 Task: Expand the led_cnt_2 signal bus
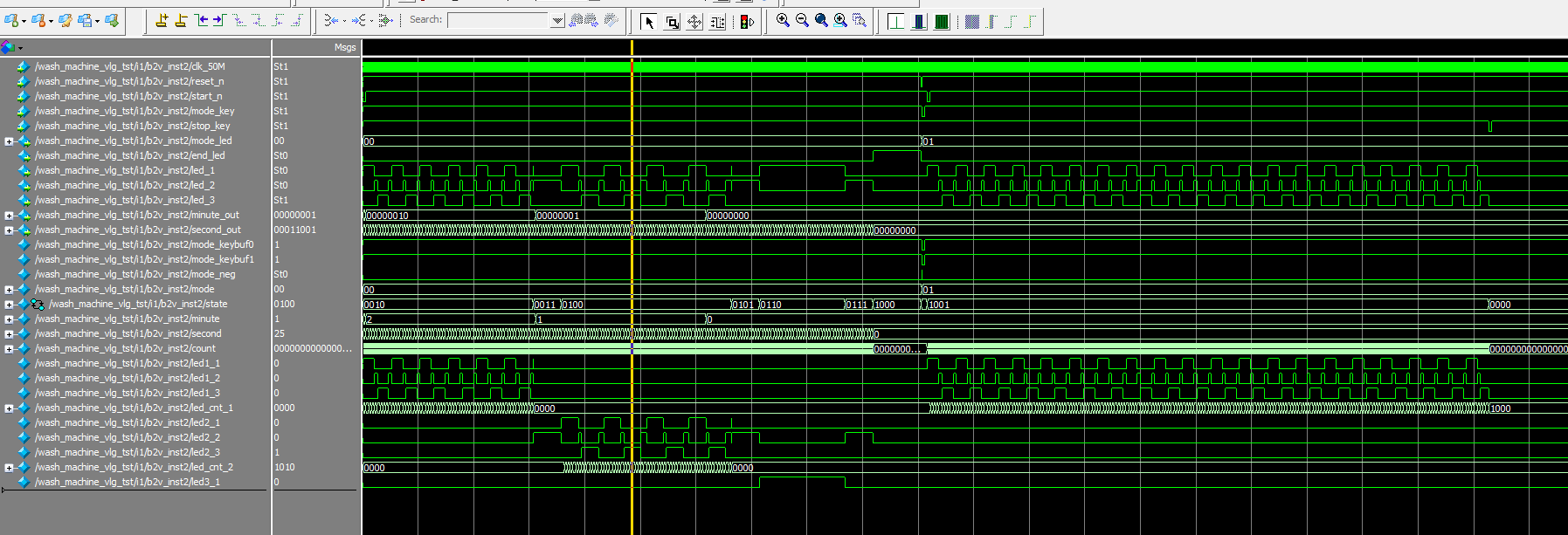[9, 467]
